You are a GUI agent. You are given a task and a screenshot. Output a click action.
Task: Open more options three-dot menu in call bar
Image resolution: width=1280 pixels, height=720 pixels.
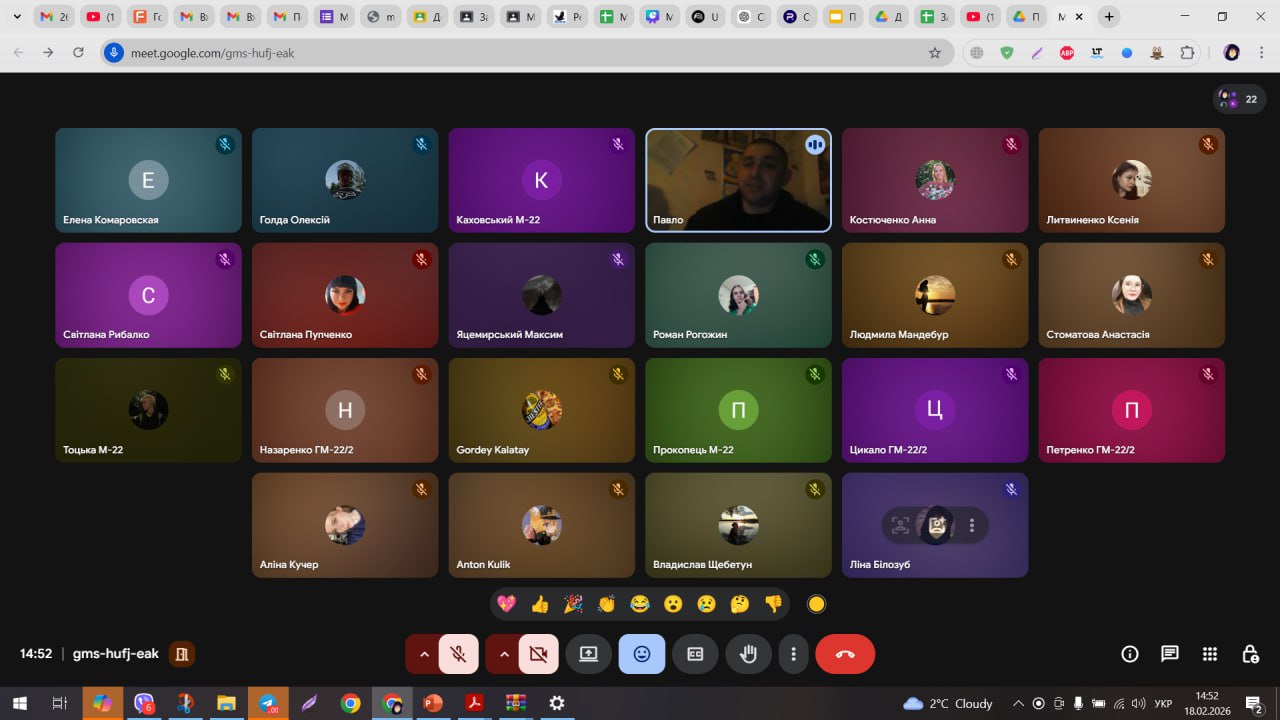[793, 654]
